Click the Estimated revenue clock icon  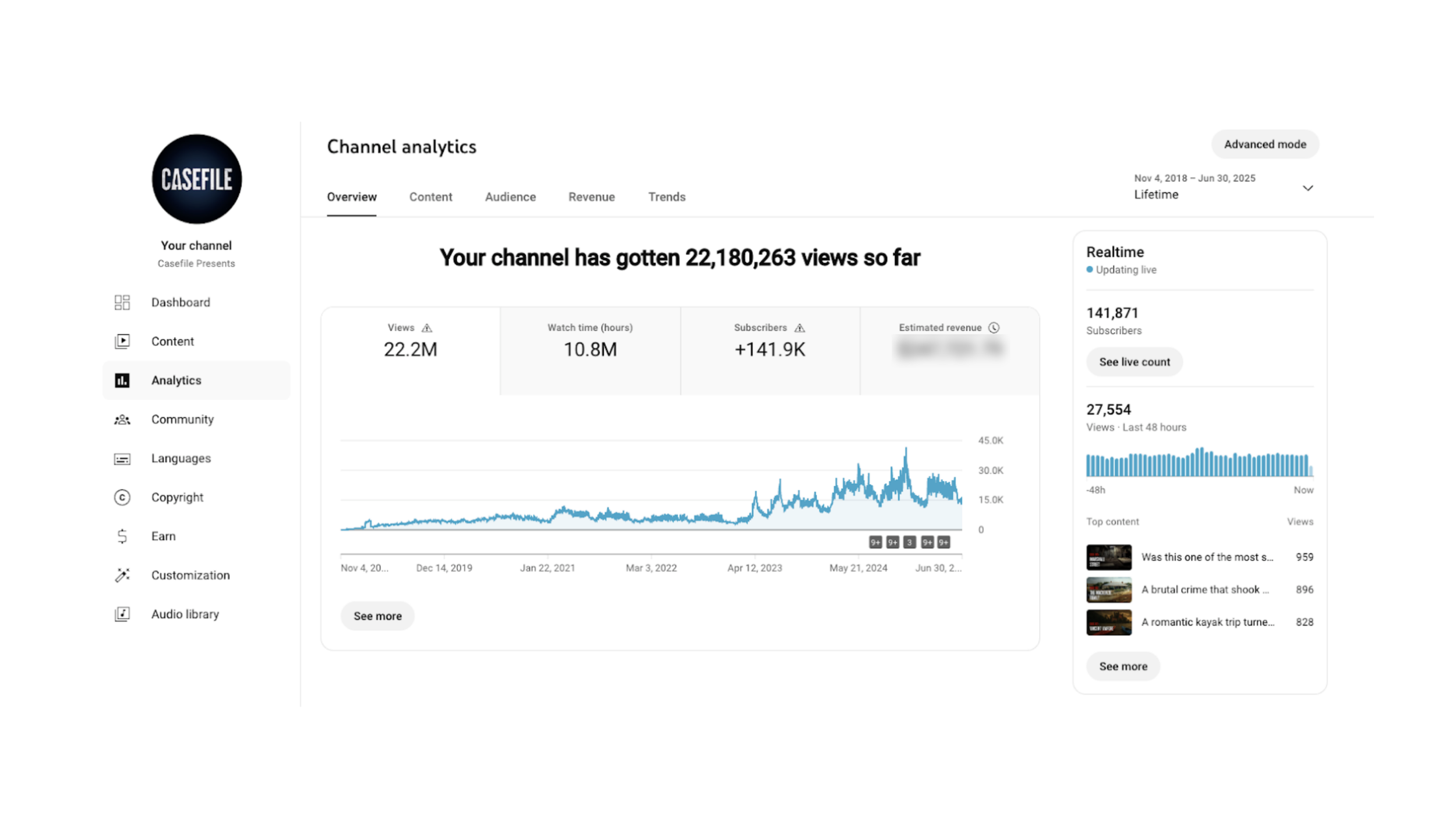pyautogui.click(x=994, y=328)
